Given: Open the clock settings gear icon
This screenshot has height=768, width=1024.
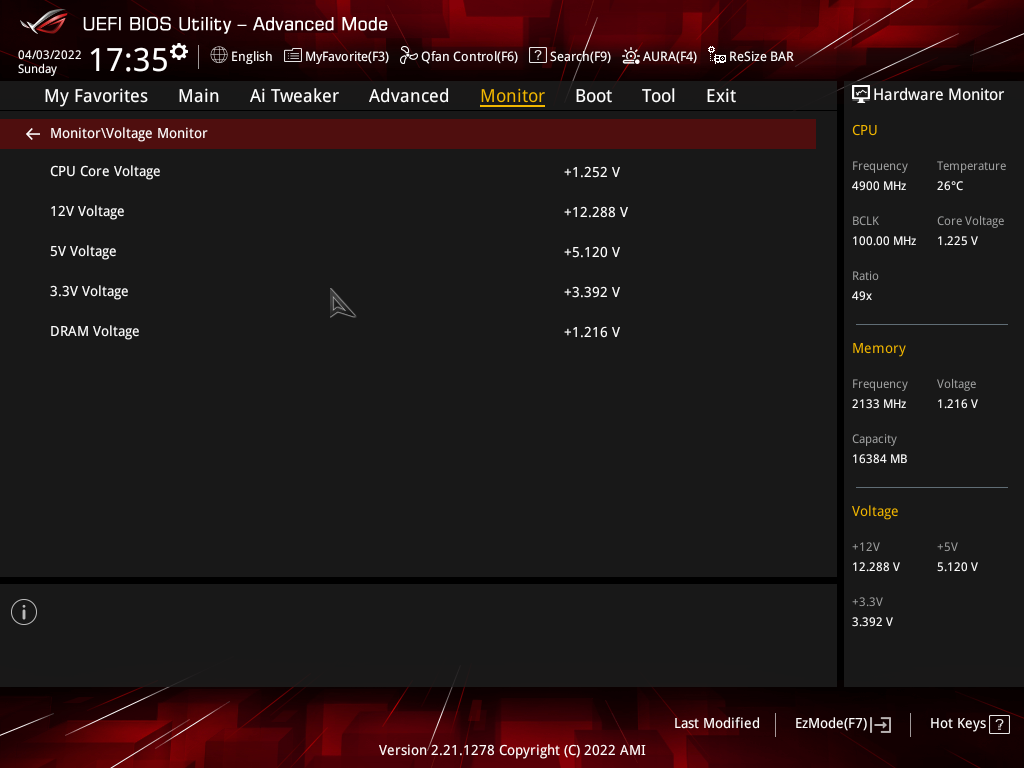Looking at the screenshot, I should [x=179, y=52].
